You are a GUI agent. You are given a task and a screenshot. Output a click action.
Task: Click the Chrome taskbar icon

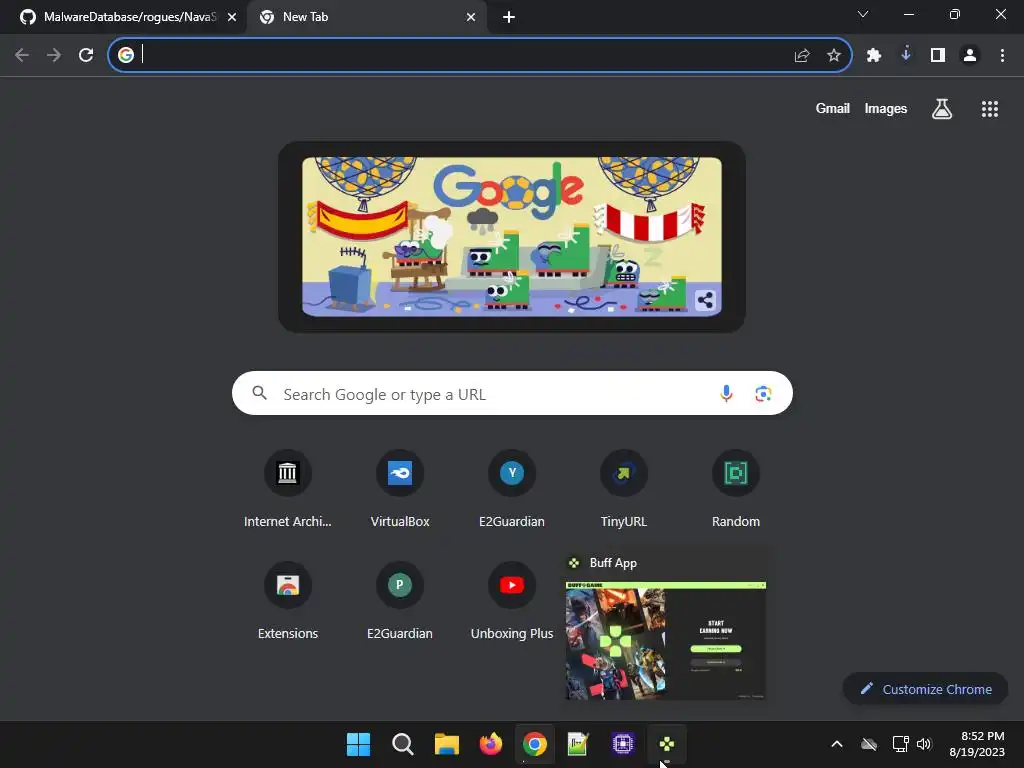[x=535, y=744]
